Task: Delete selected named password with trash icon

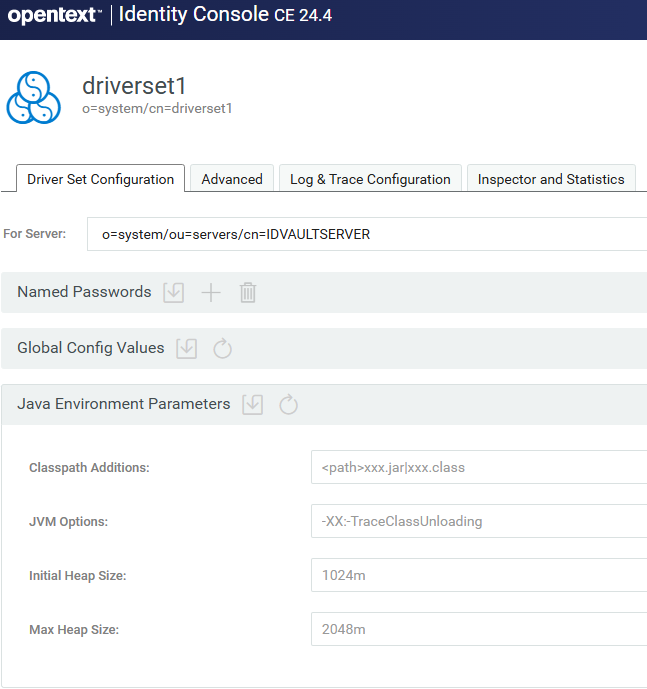Action: click(x=248, y=292)
